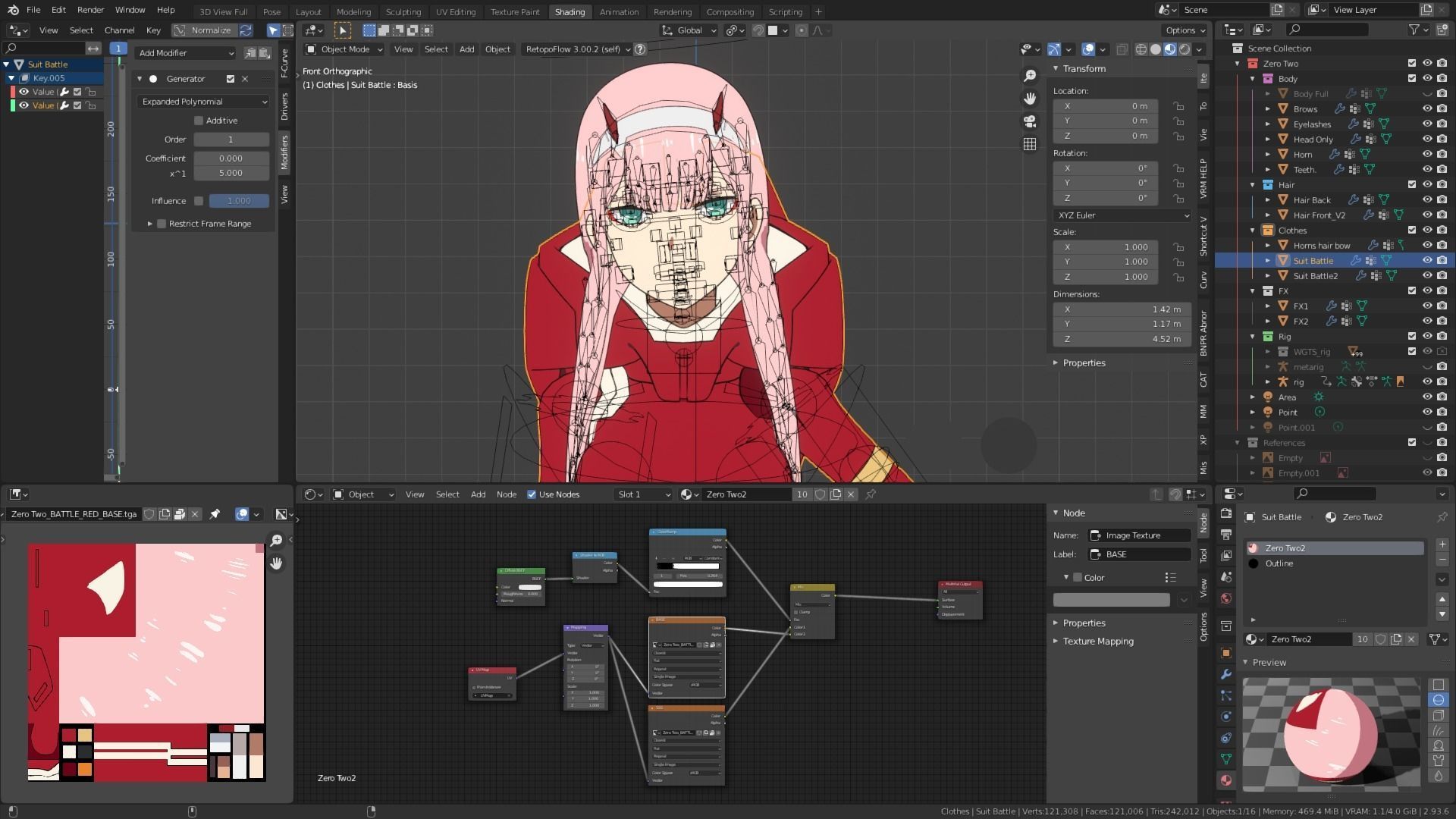Image resolution: width=1456 pixels, height=819 pixels.
Task: Open Physics properties tab
Action: [1226, 717]
